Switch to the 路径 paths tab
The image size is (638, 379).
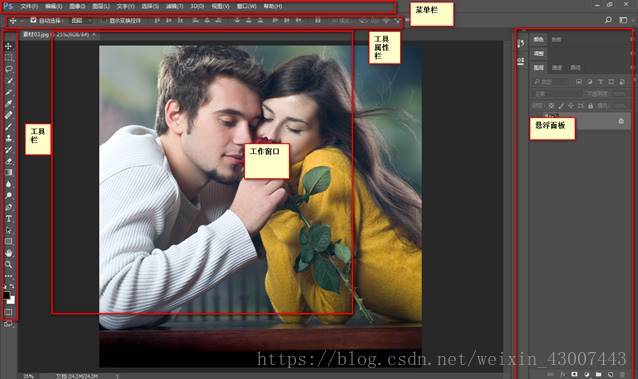(x=575, y=68)
